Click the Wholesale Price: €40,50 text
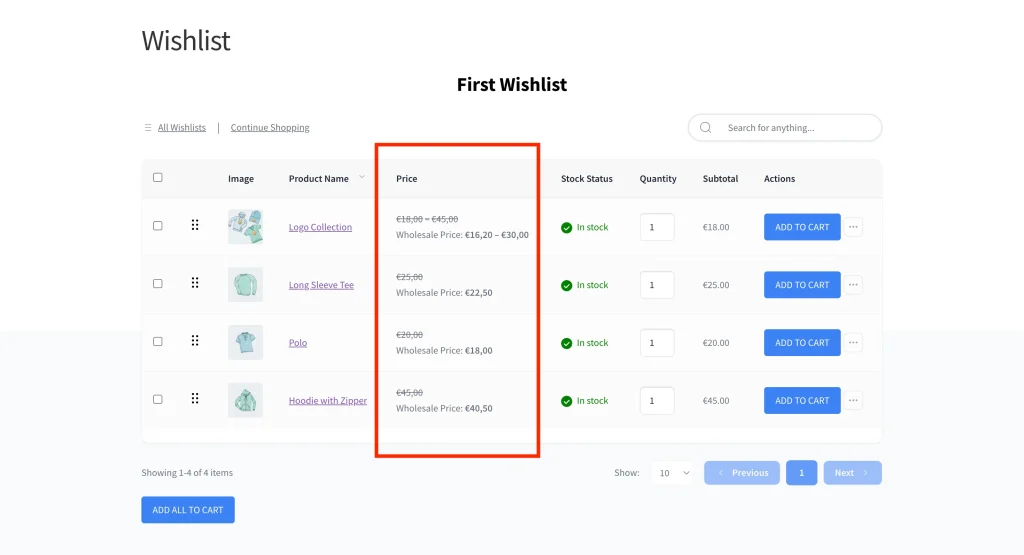1024x555 pixels. (444, 408)
